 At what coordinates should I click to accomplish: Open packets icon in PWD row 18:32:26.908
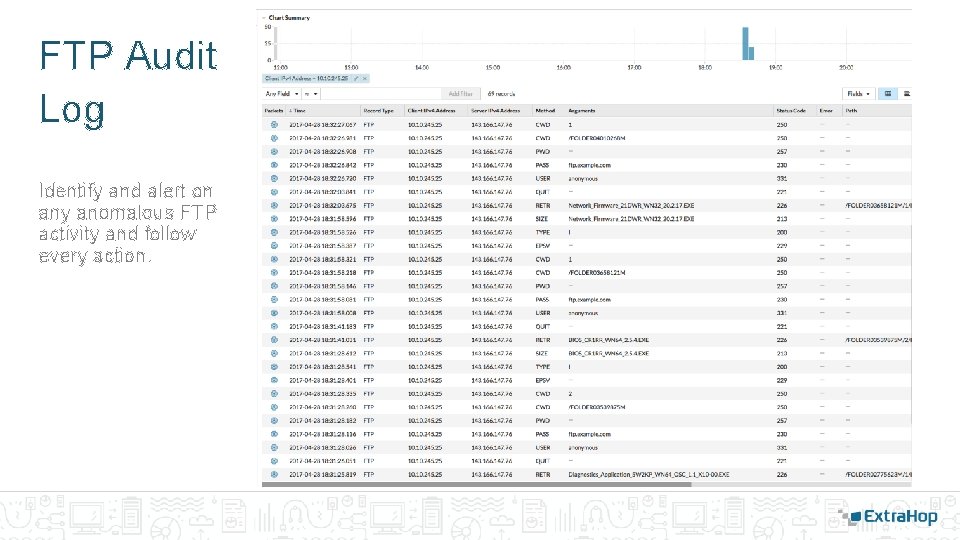click(274, 151)
